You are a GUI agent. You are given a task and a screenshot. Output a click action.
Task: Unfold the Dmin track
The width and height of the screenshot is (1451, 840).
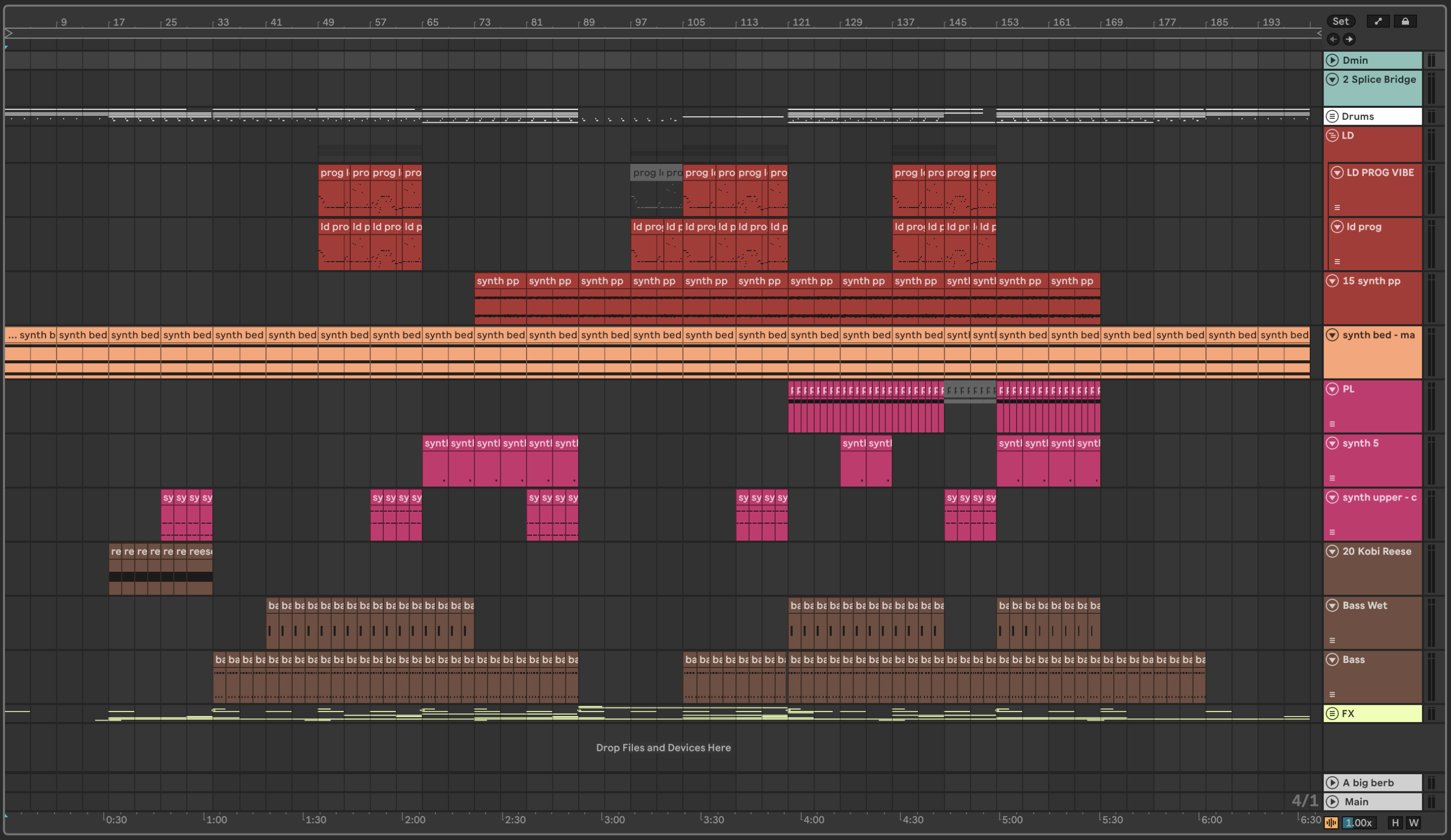tap(1332, 60)
